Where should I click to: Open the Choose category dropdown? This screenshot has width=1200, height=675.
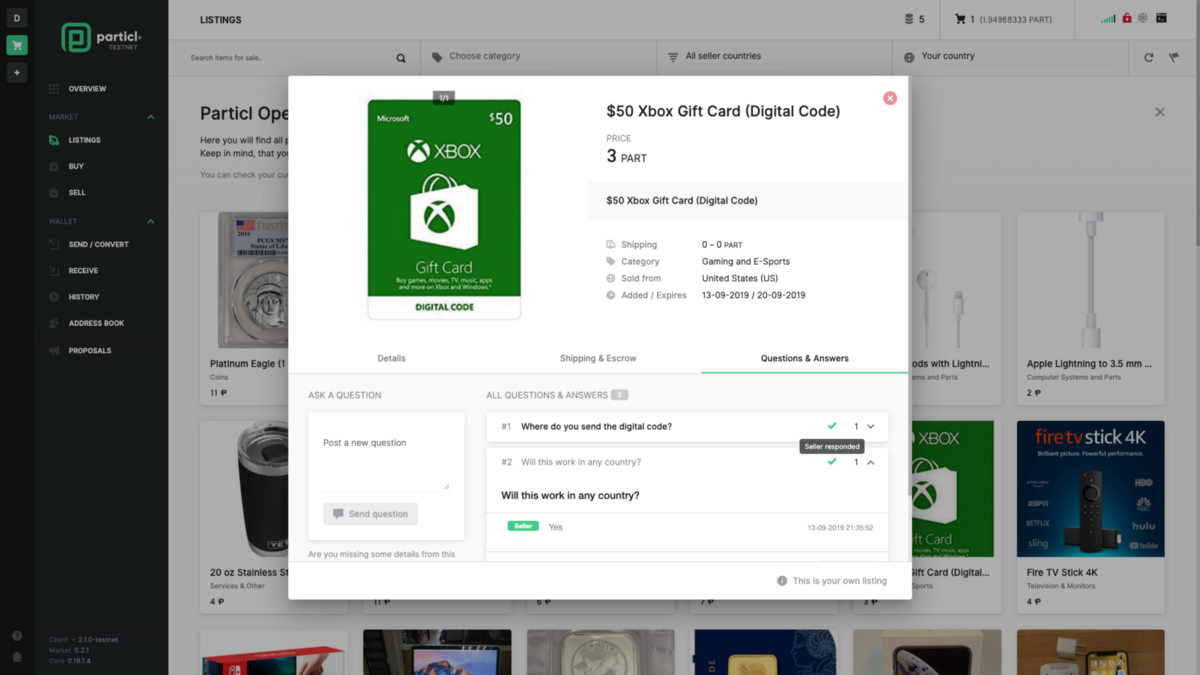coord(539,57)
